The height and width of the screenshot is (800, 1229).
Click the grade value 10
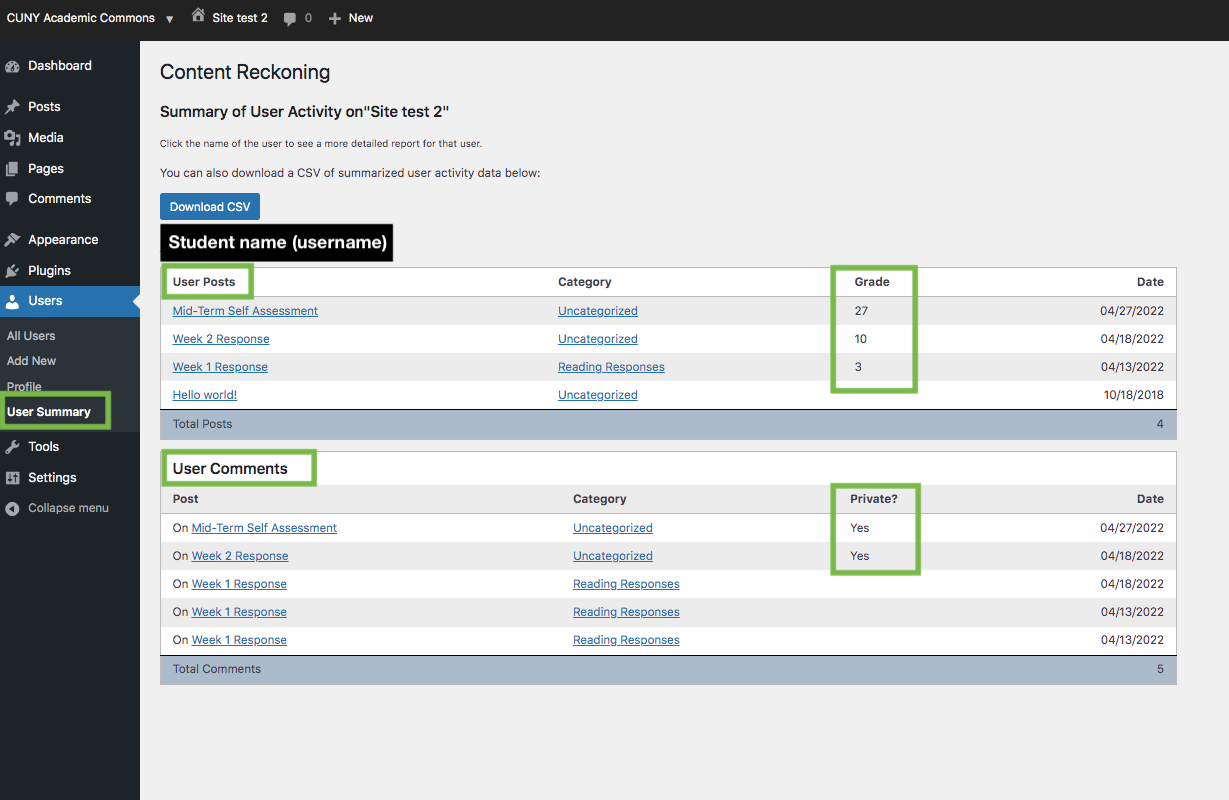(x=861, y=339)
